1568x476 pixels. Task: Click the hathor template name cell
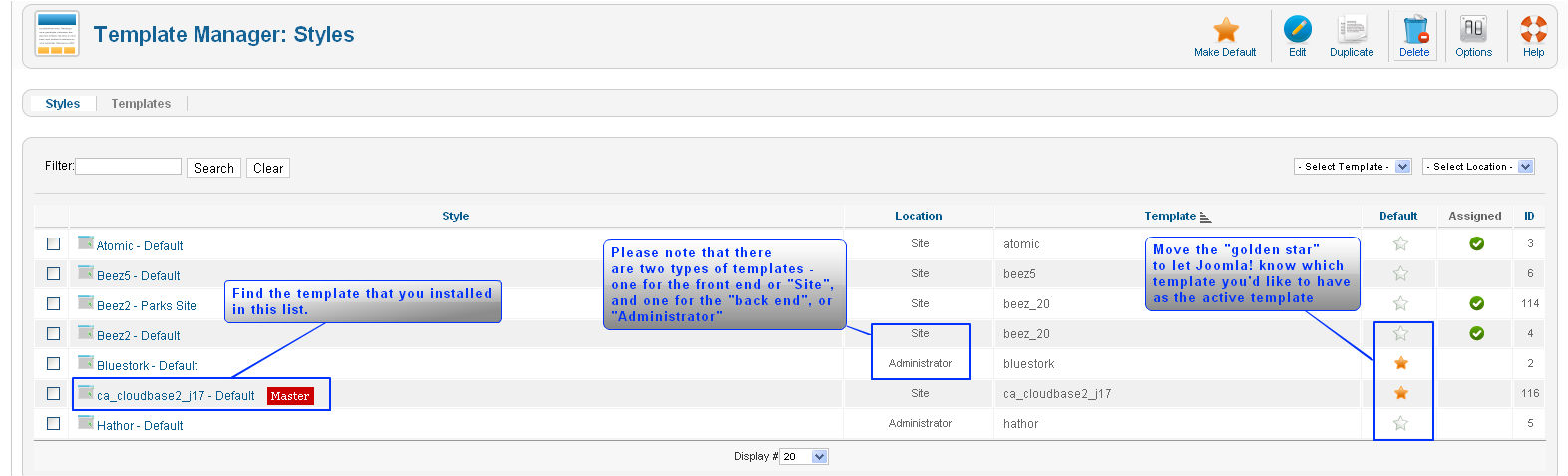1020,424
